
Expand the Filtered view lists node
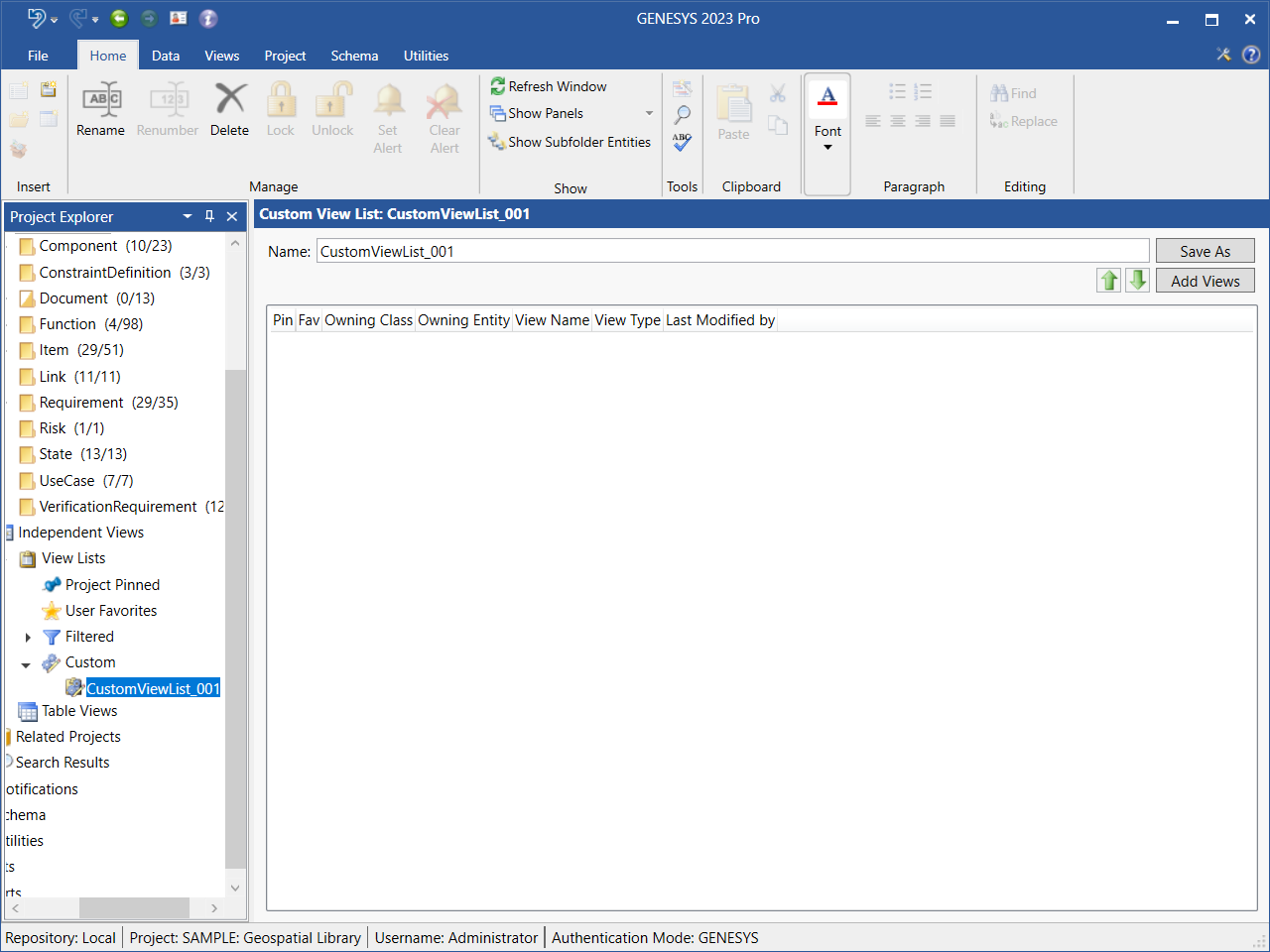[28, 638]
